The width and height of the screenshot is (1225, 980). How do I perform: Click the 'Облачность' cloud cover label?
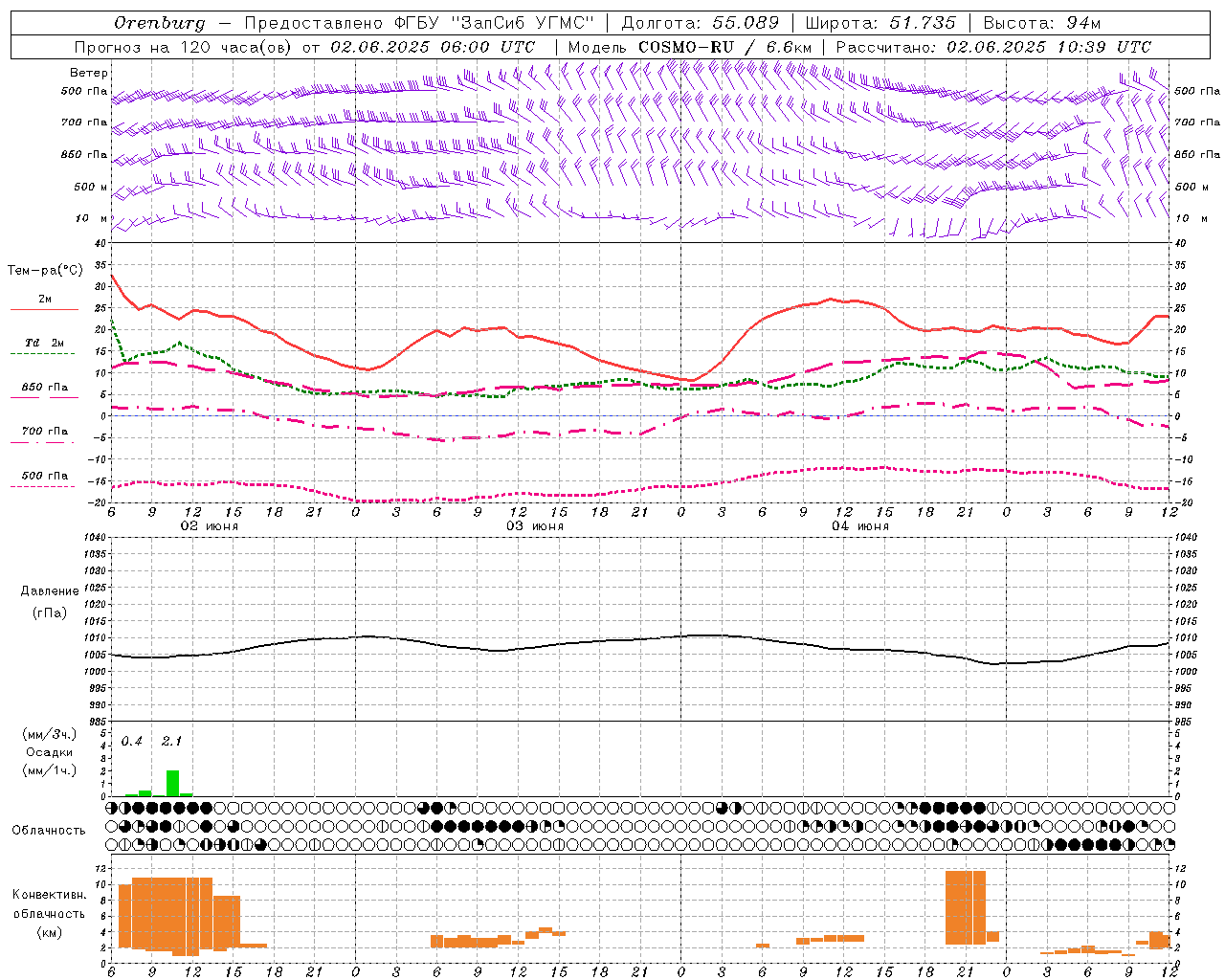[49, 831]
